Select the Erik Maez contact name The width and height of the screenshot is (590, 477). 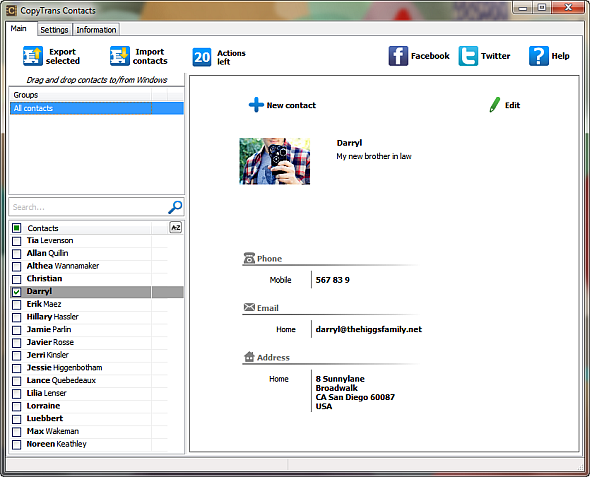click(x=44, y=304)
